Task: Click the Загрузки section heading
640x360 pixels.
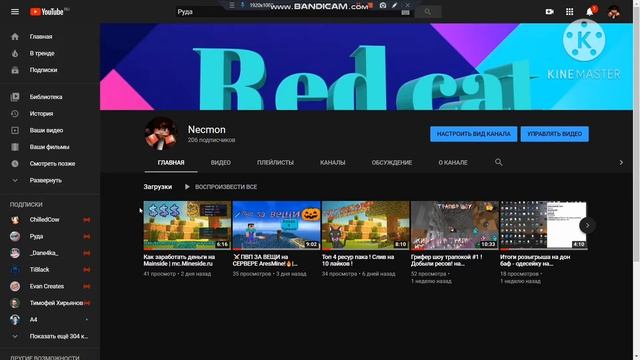Action: point(158,187)
